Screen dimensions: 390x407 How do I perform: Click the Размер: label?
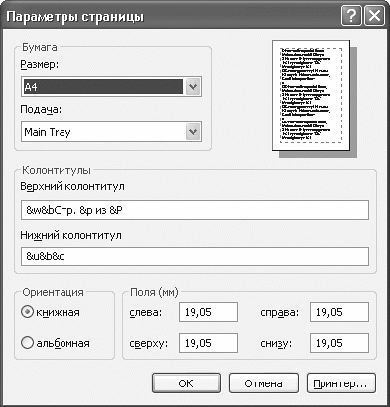coord(40,64)
